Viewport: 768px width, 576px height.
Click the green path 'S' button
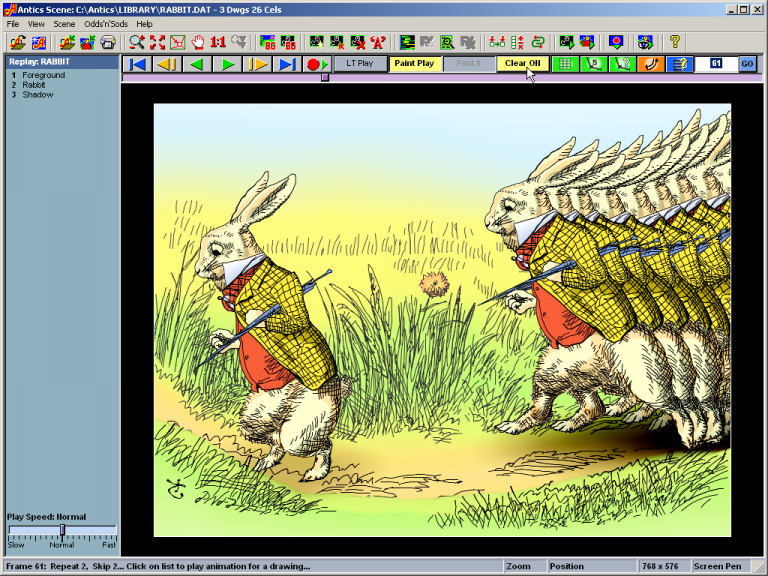click(594, 64)
